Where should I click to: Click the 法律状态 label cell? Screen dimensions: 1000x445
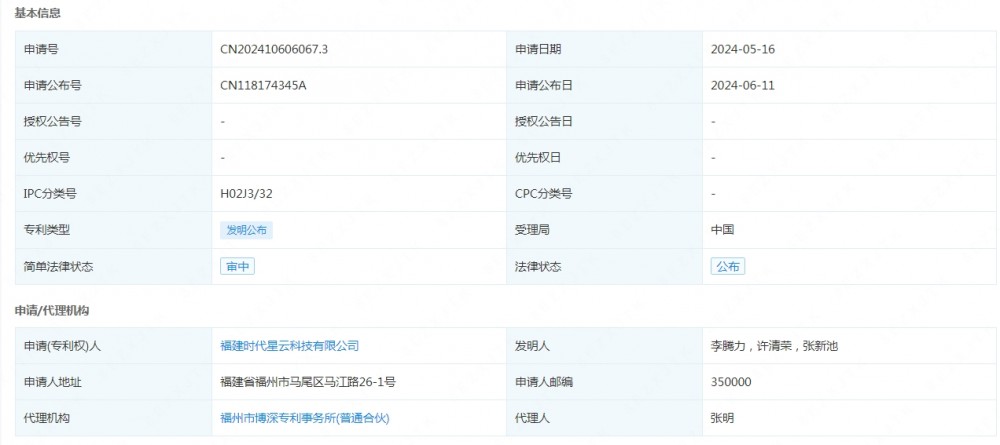[x=605, y=266]
